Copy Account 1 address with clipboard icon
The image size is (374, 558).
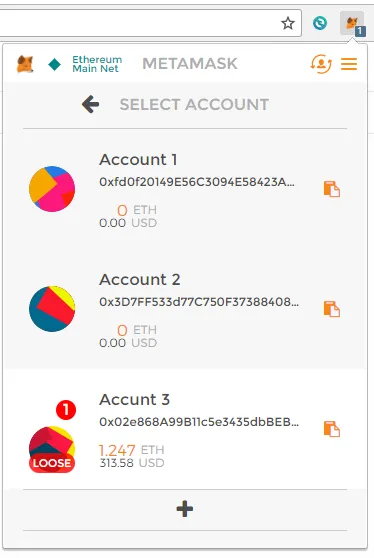point(332,189)
